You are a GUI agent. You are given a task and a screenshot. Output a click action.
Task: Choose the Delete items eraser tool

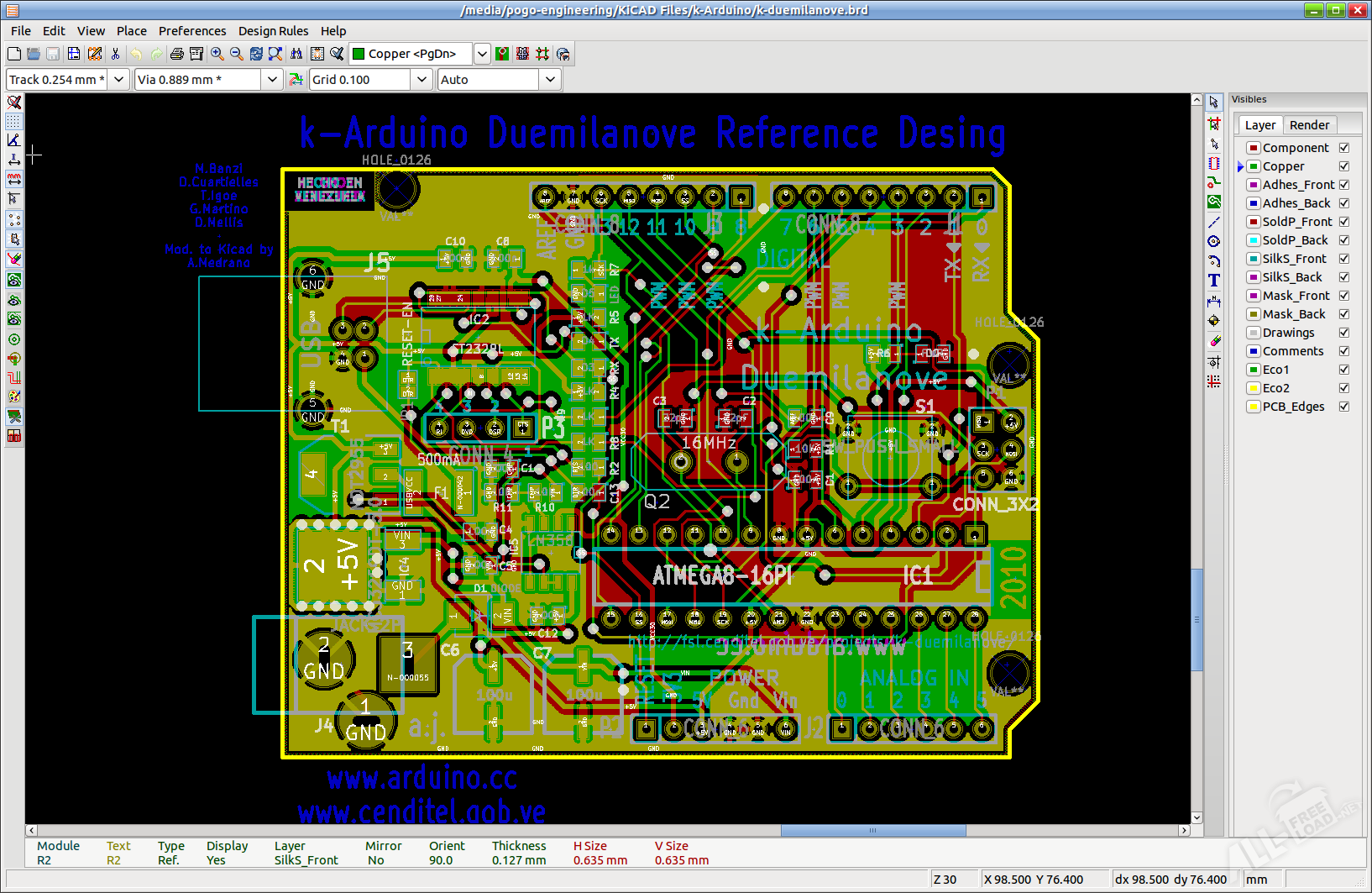pos(1214,341)
